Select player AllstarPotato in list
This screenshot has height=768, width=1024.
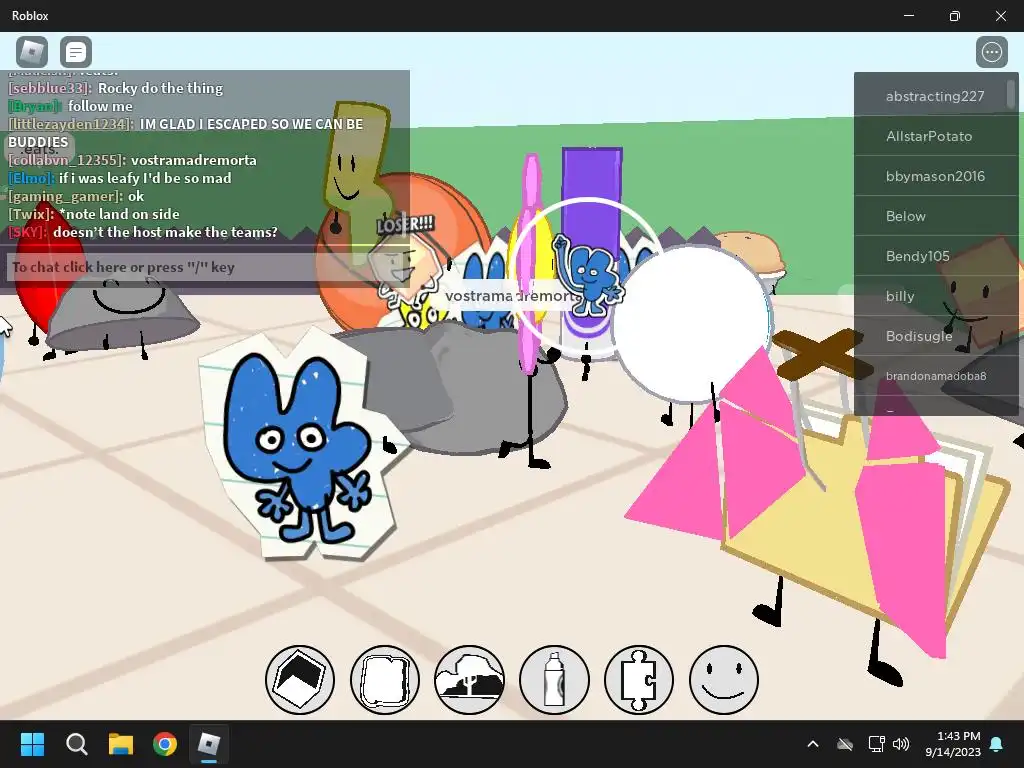coord(935,136)
